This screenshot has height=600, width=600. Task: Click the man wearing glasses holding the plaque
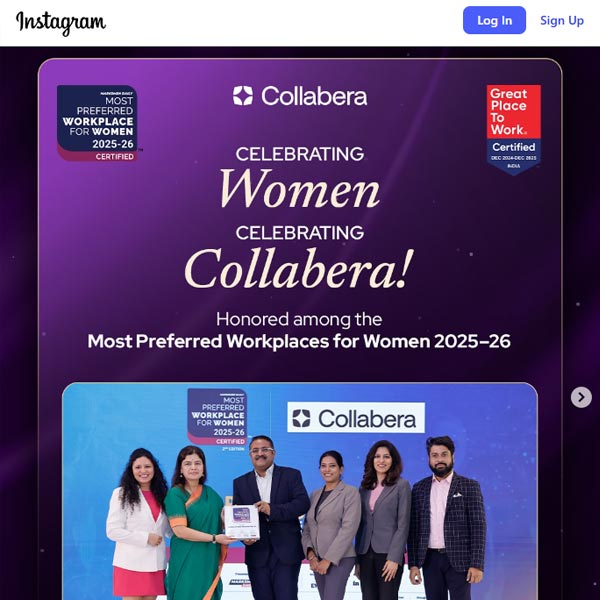click(x=271, y=518)
